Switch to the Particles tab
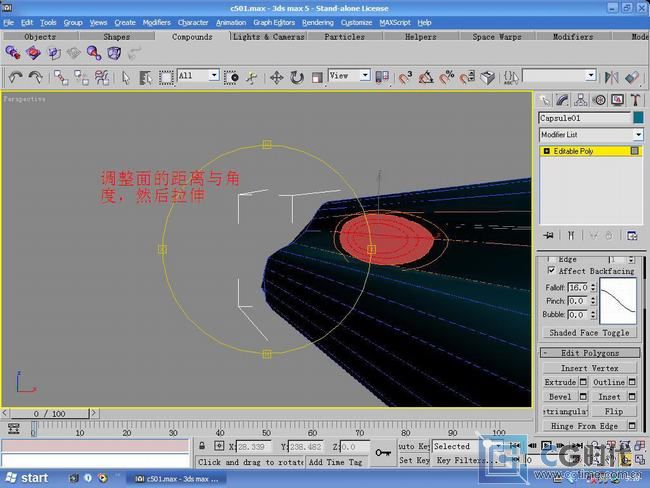Image resolution: width=650 pixels, height=488 pixels. (344, 36)
